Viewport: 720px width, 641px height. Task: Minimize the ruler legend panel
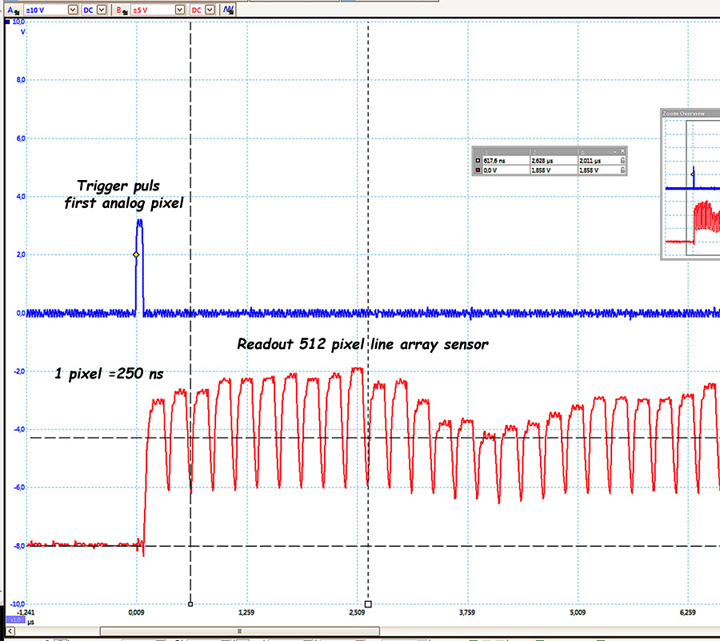(x=614, y=149)
